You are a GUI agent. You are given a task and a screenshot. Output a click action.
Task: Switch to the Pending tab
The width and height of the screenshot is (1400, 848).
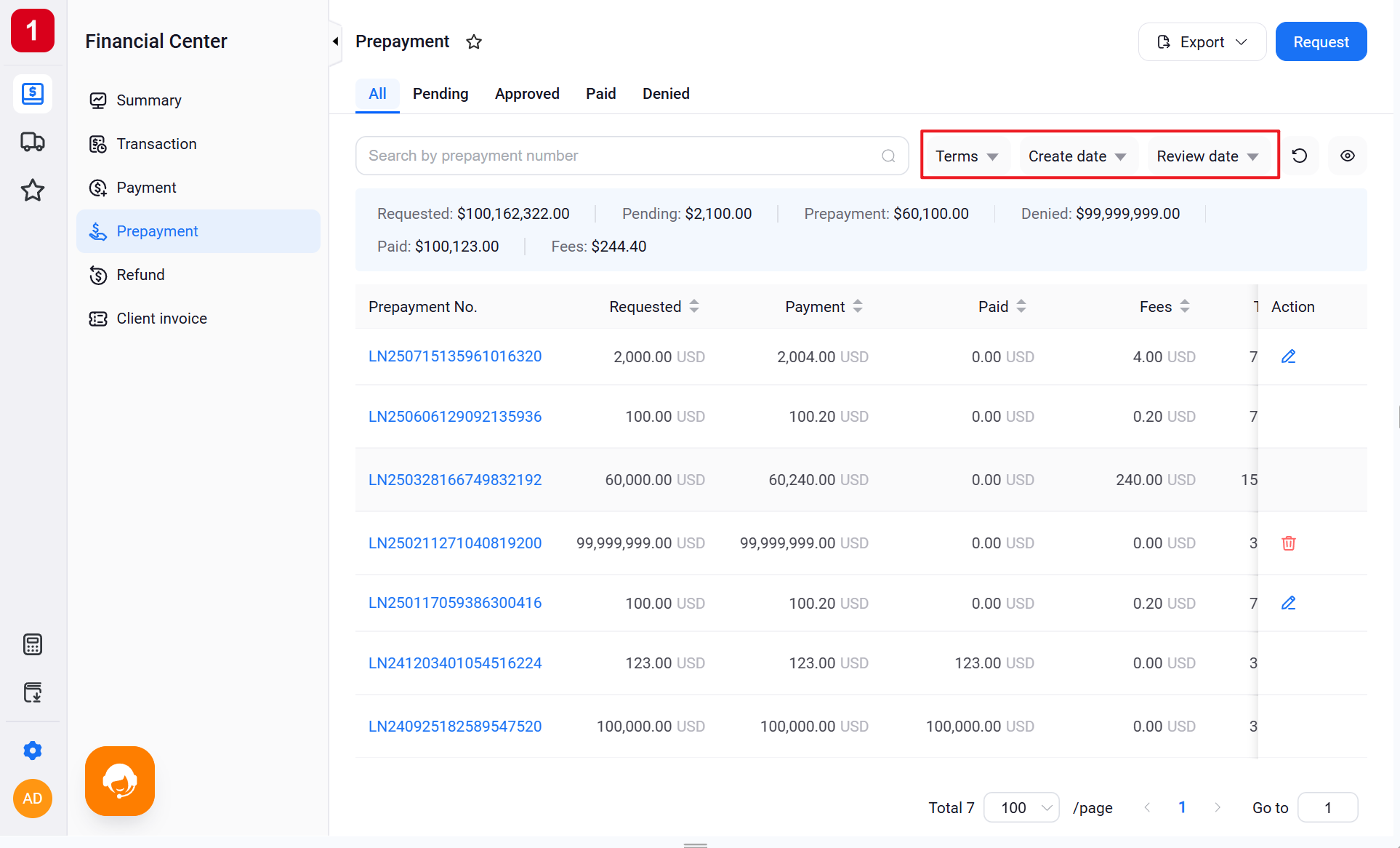(x=440, y=94)
